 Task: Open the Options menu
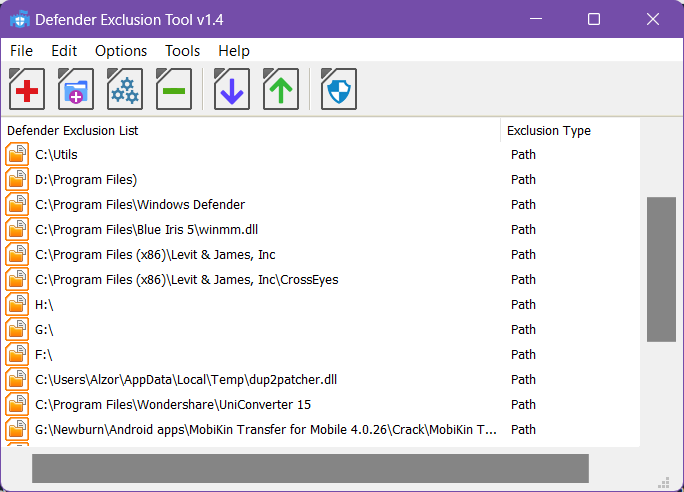(x=121, y=51)
